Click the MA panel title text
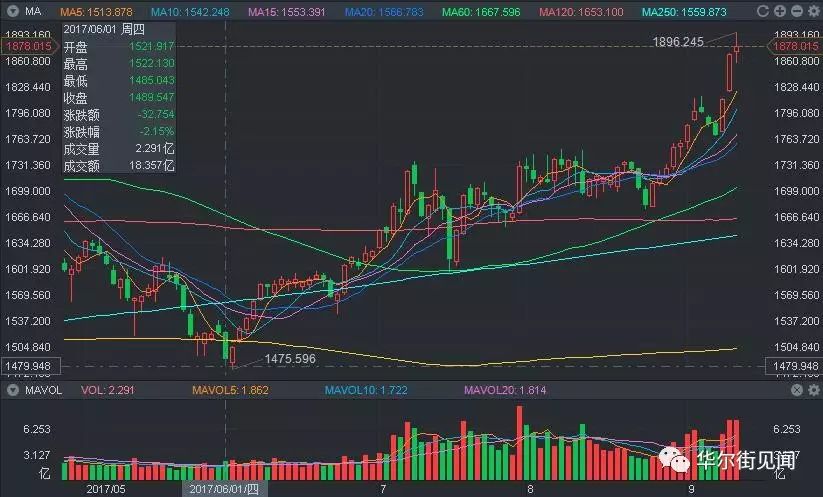The height and width of the screenshot is (497, 823). [33, 11]
